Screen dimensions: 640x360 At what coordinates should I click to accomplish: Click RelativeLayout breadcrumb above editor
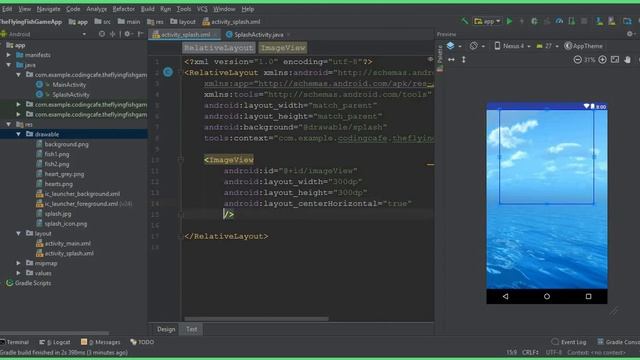(x=218, y=48)
